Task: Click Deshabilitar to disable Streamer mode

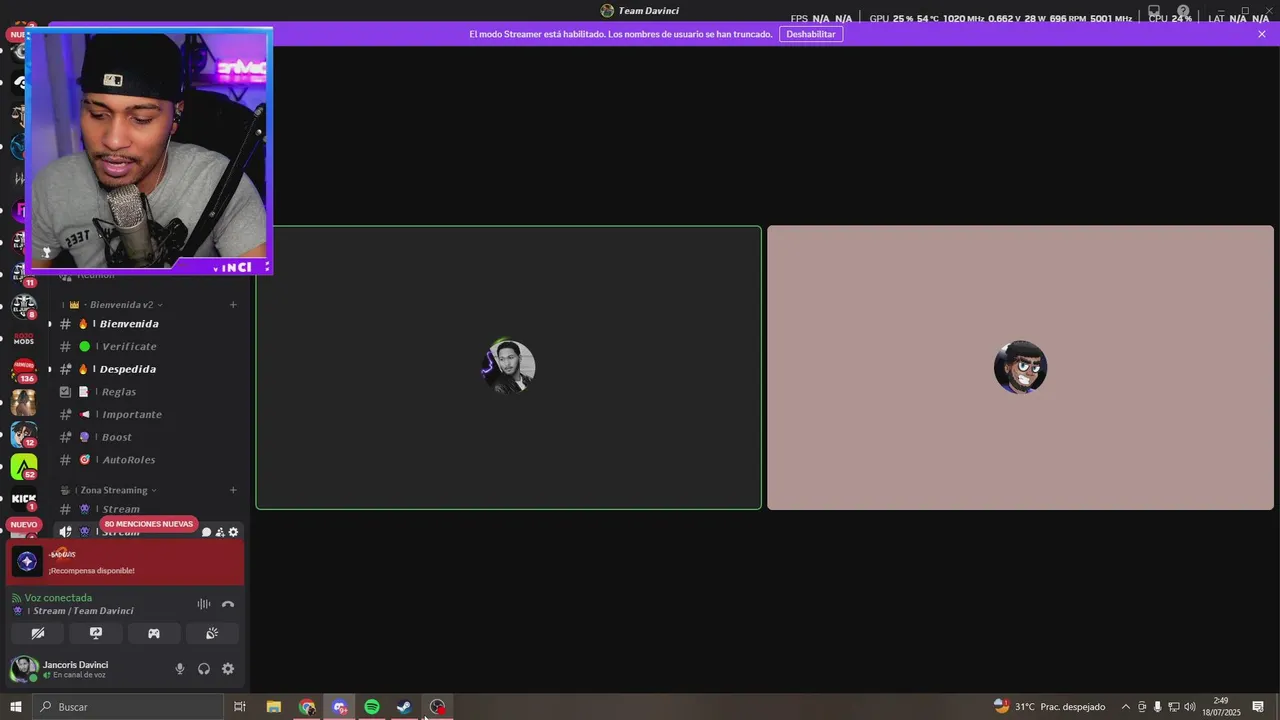Action: 810,34
